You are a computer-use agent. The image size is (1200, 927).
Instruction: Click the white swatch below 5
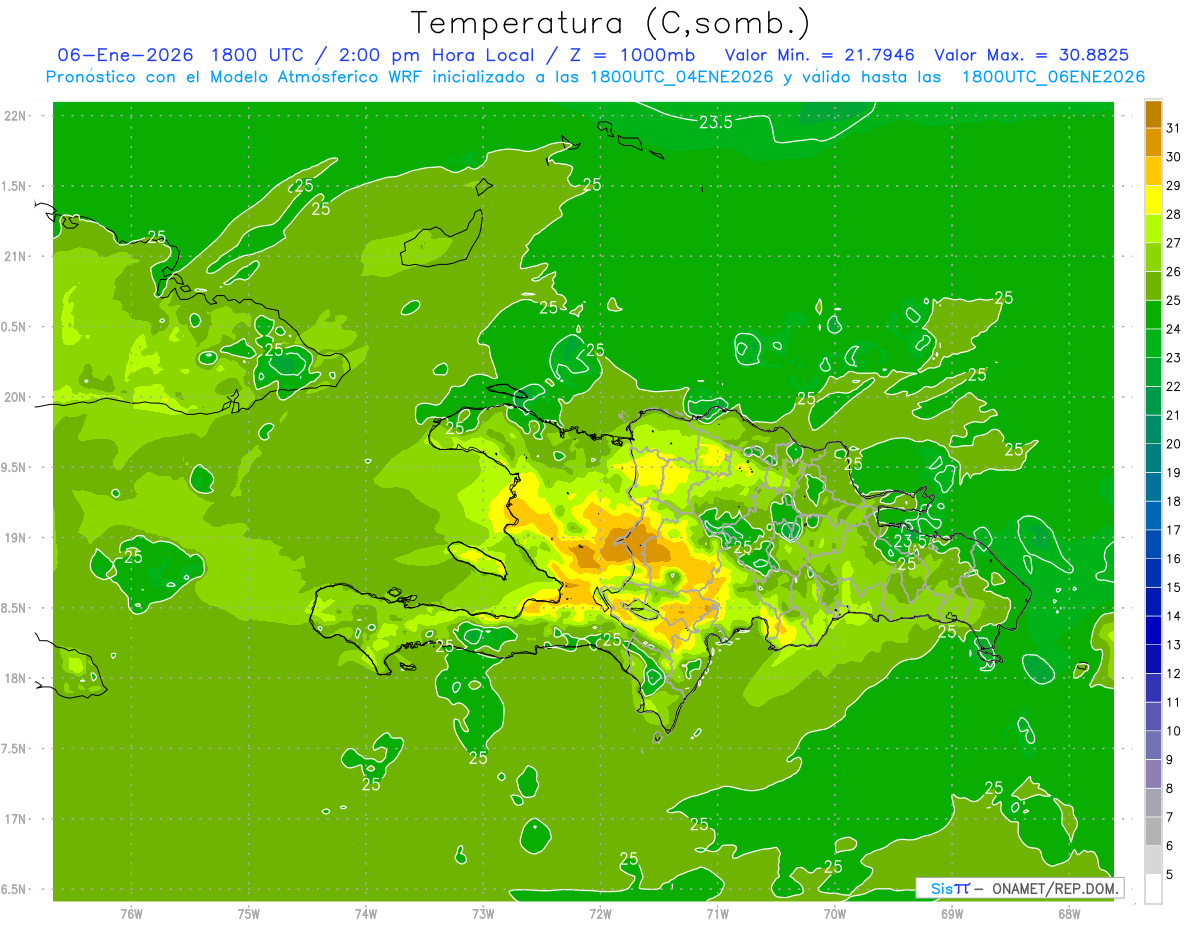[1153, 888]
